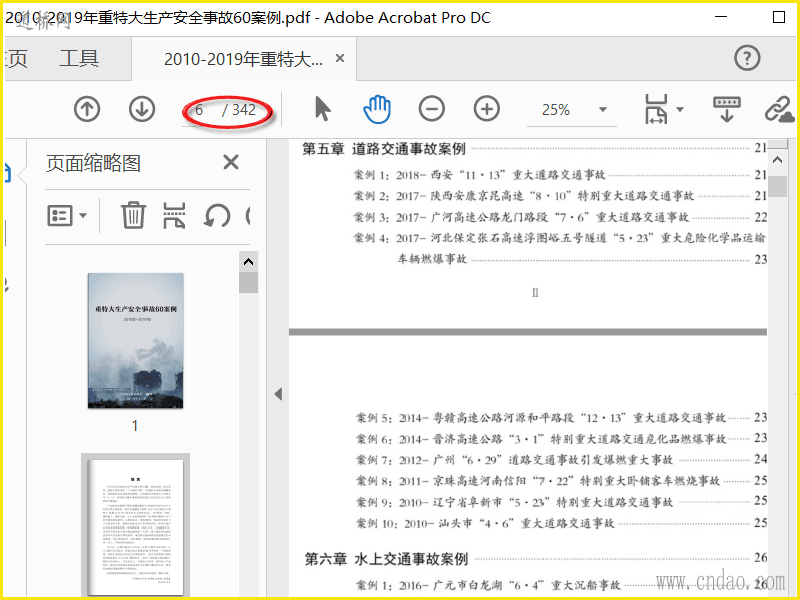Click 案例 2: 2017- 陕西安康京昆高速 entry
800x600 pixels.
pyautogui.click(x=524, y=196)
